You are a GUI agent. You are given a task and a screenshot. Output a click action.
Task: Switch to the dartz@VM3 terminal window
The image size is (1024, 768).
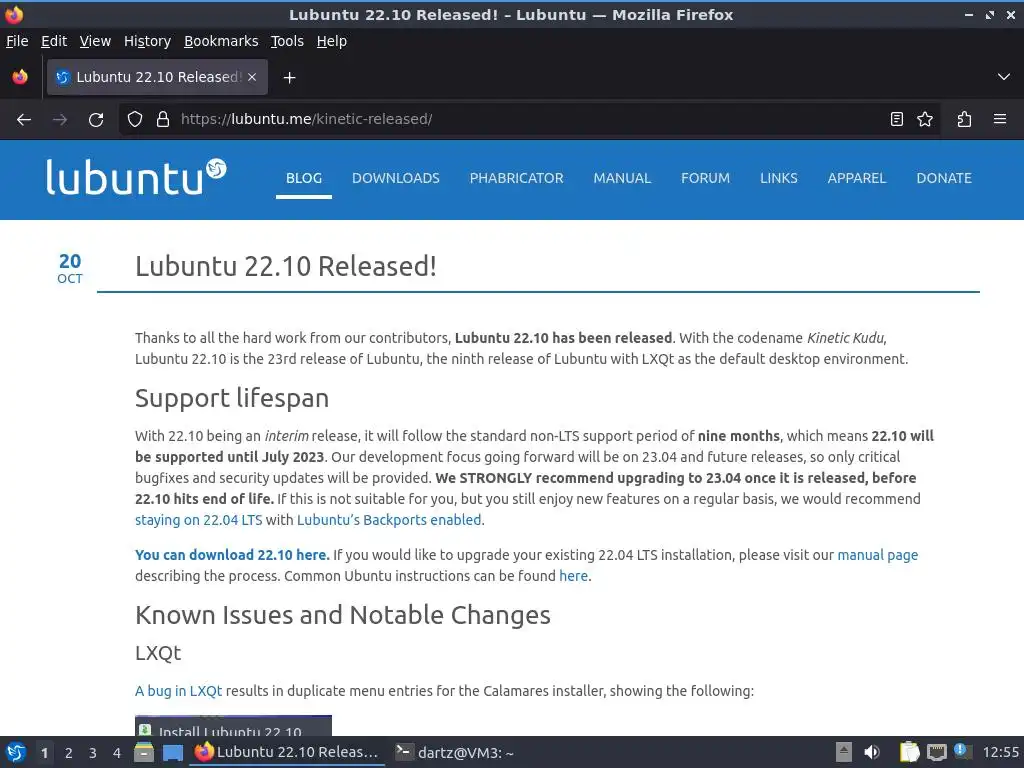(x=457, y=752)
